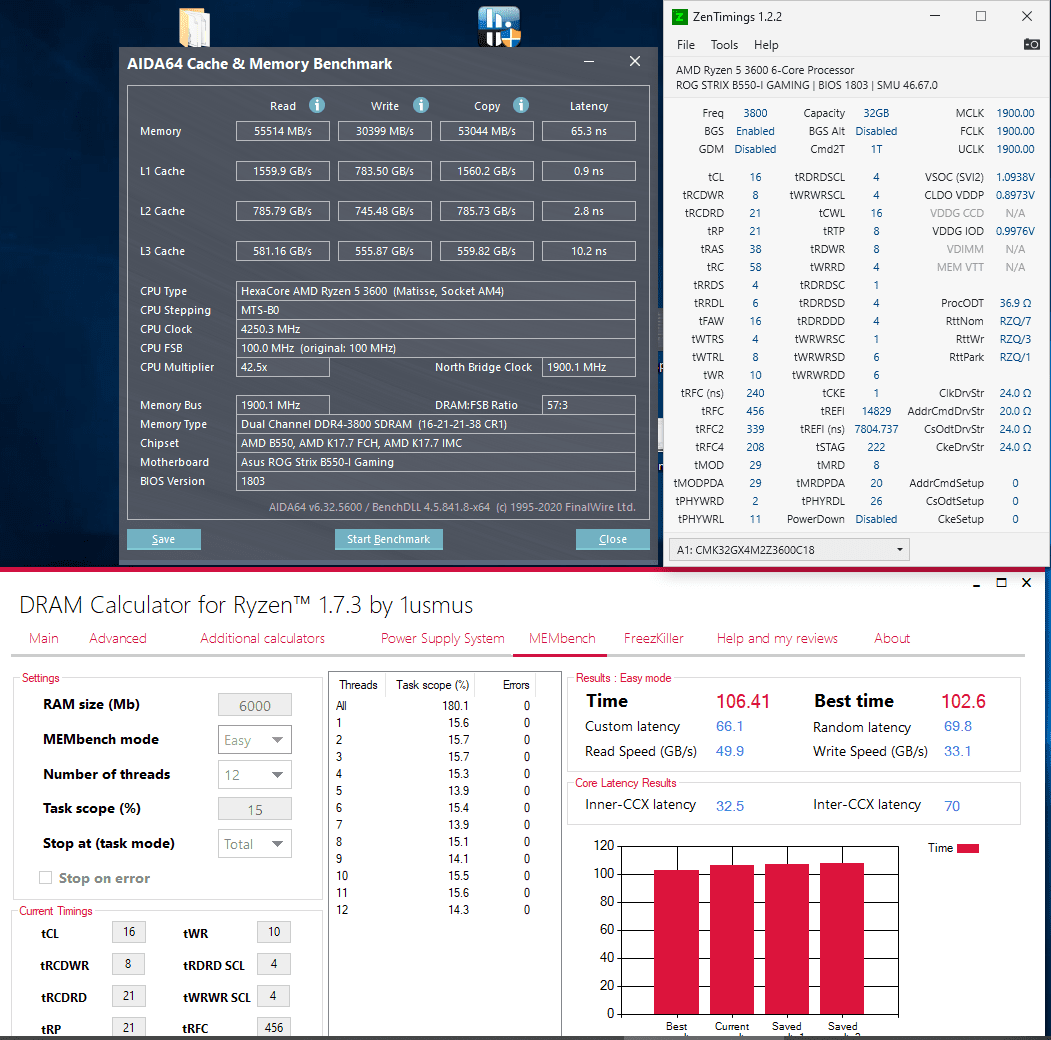This screenshot has width=1051, height=1040.
Task: Expand the A1 memory module dropdown in ZenTimings
Action: 789,550
